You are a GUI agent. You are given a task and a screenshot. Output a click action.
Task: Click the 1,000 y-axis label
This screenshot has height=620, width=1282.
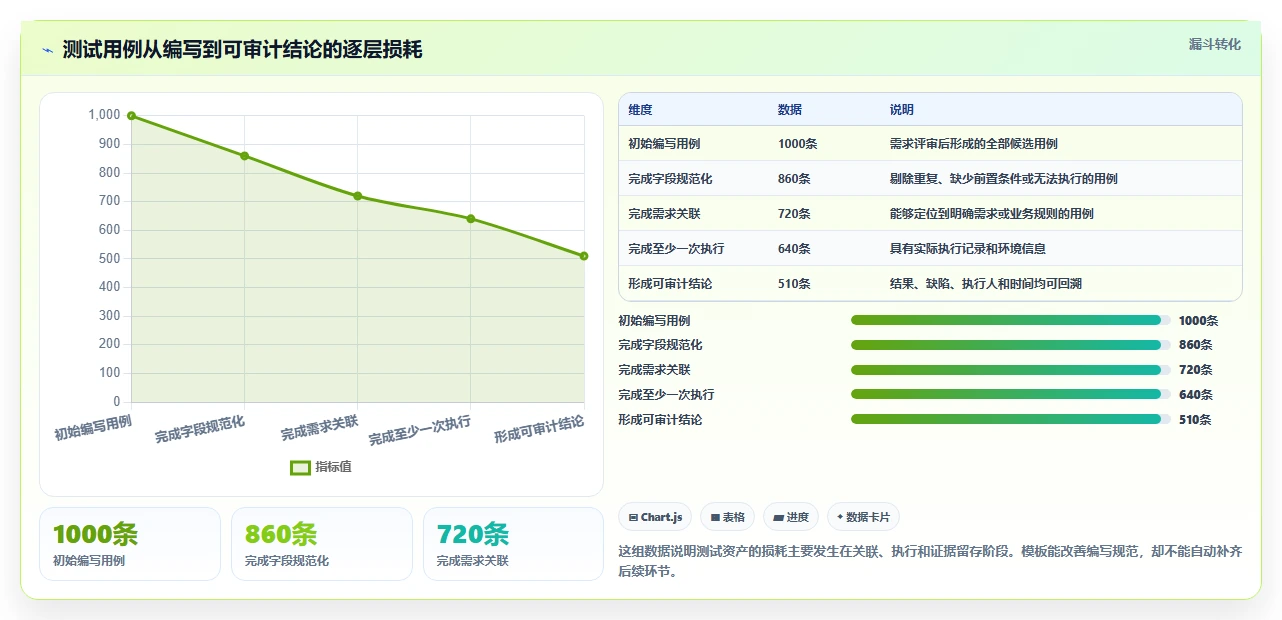104,115
